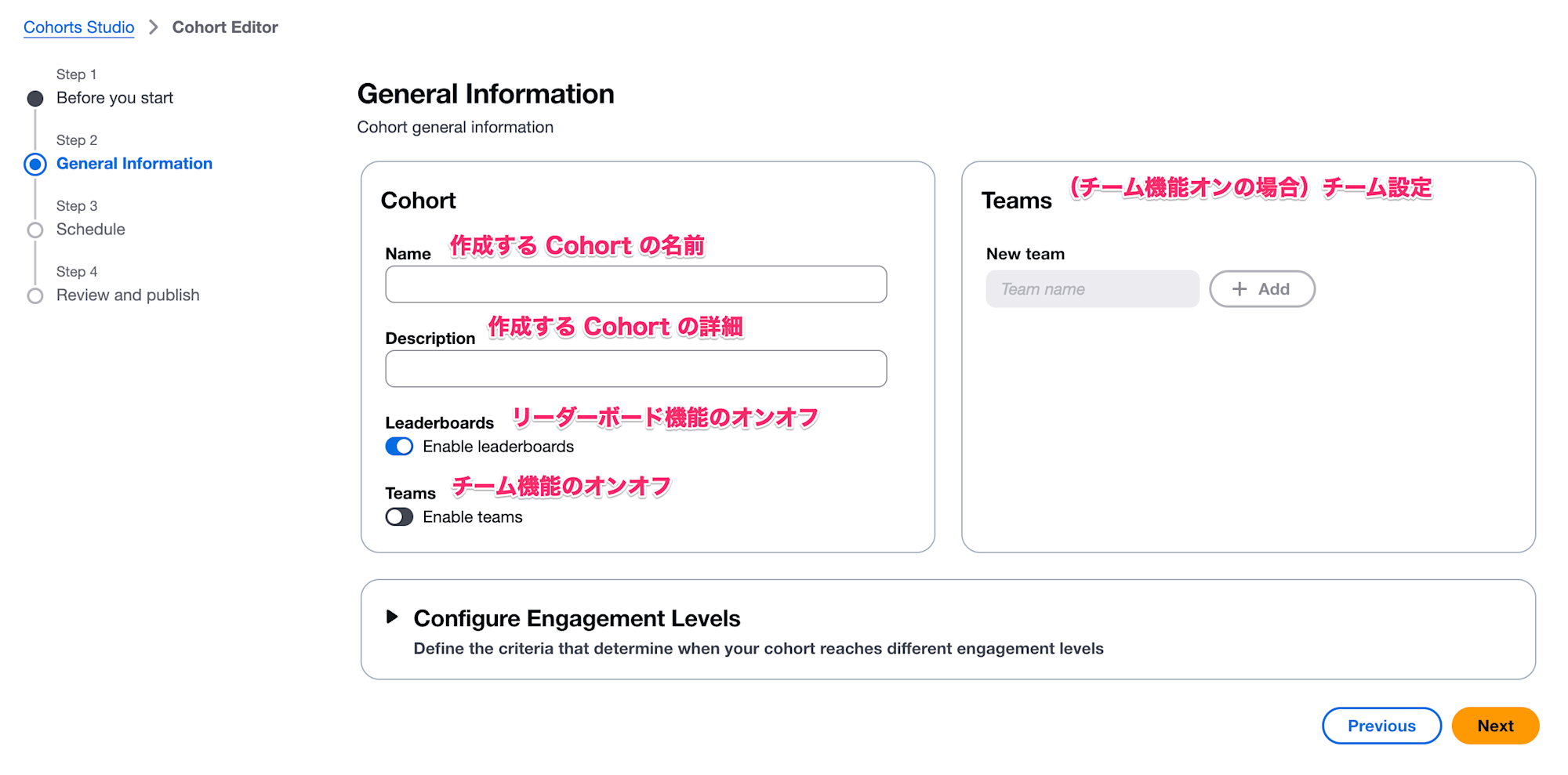Click the Configure Engagement Levels heading
The height and width of the screenshot is (775, 1568).
click(577, 619)
